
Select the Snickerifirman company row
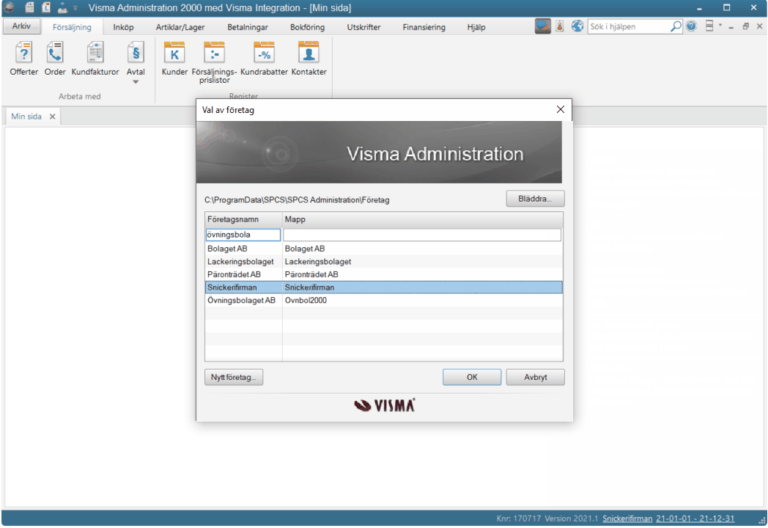tap(384, 288)
